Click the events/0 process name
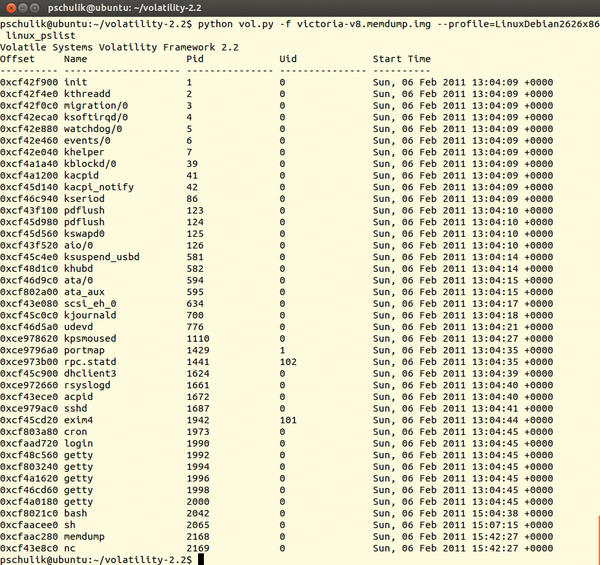Viewport: 600px width, 565px height. 87,140
